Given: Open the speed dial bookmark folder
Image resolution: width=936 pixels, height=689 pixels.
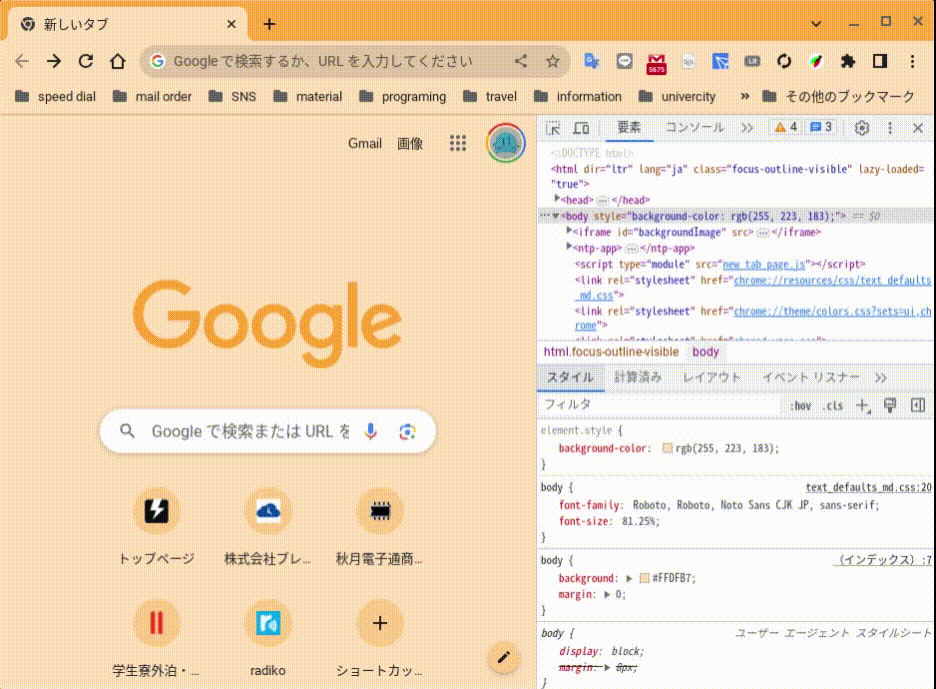Looking at the screenshot, I should tap(55, 96).
